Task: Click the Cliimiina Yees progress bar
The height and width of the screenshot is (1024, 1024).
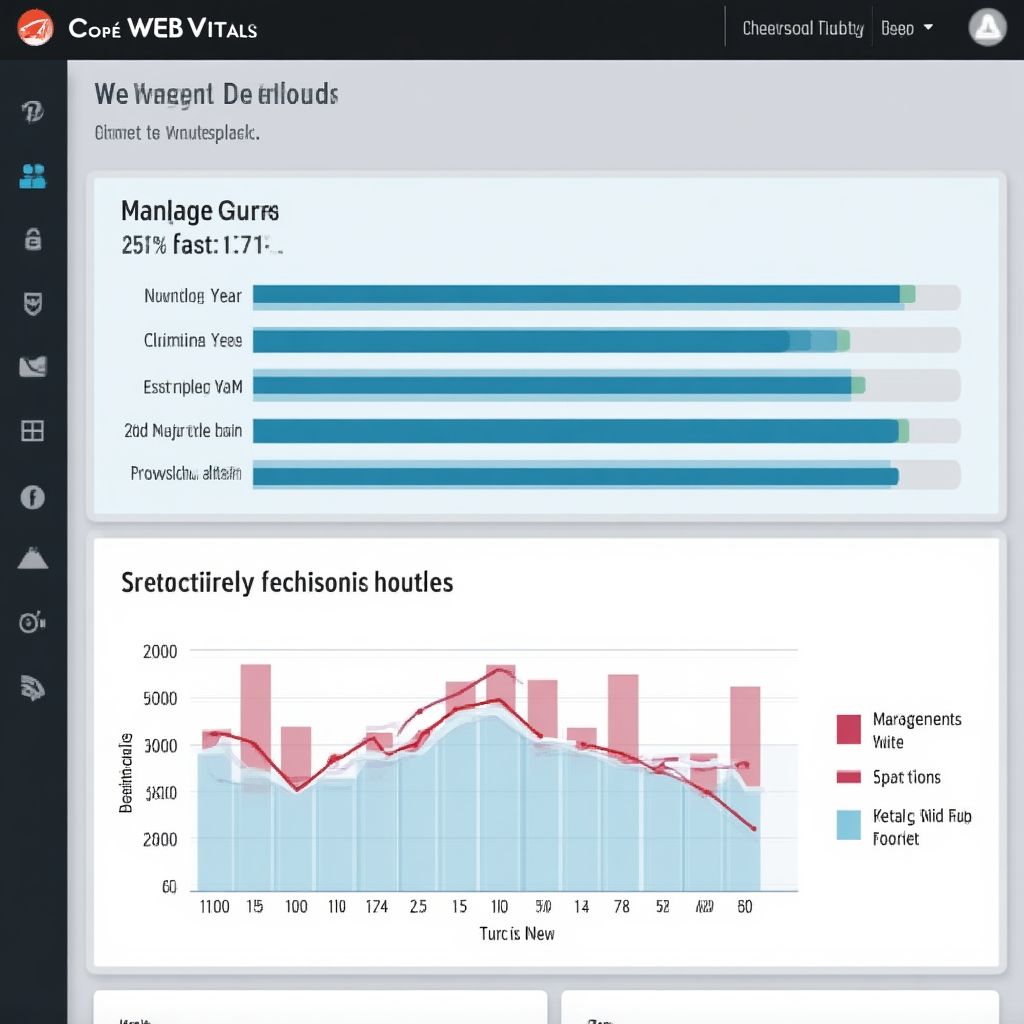Action: click(606, 341)
